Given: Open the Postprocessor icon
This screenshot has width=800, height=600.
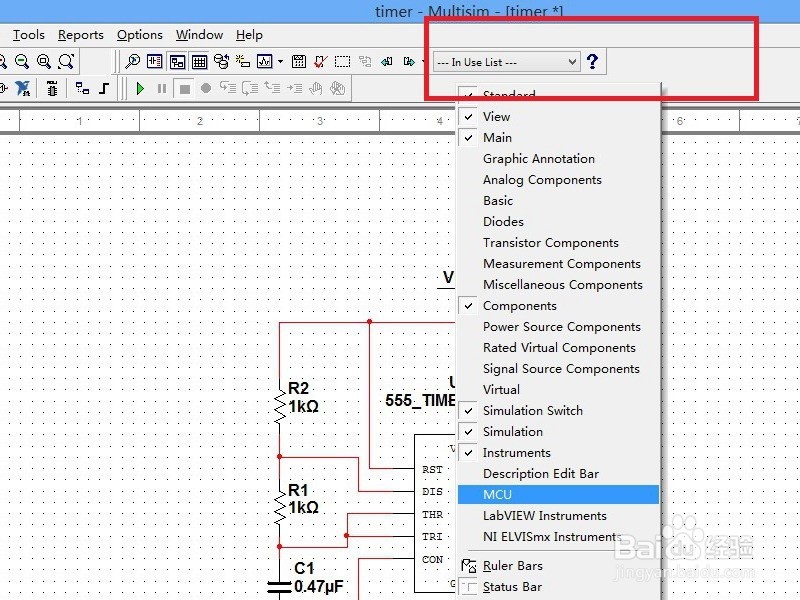Looking at the screenshot, I should 299,62.
